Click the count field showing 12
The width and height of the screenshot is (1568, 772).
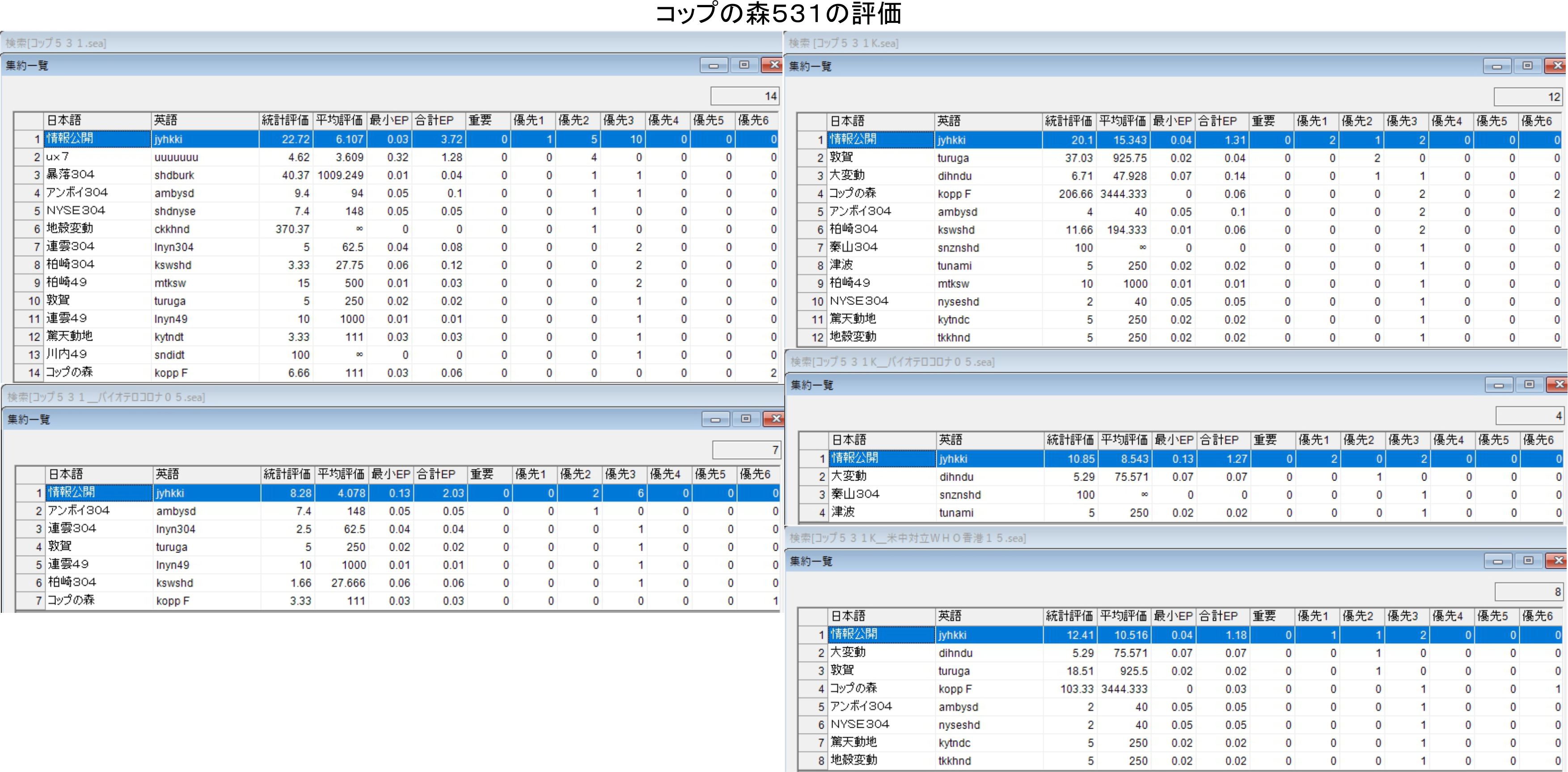[1529, 97]
